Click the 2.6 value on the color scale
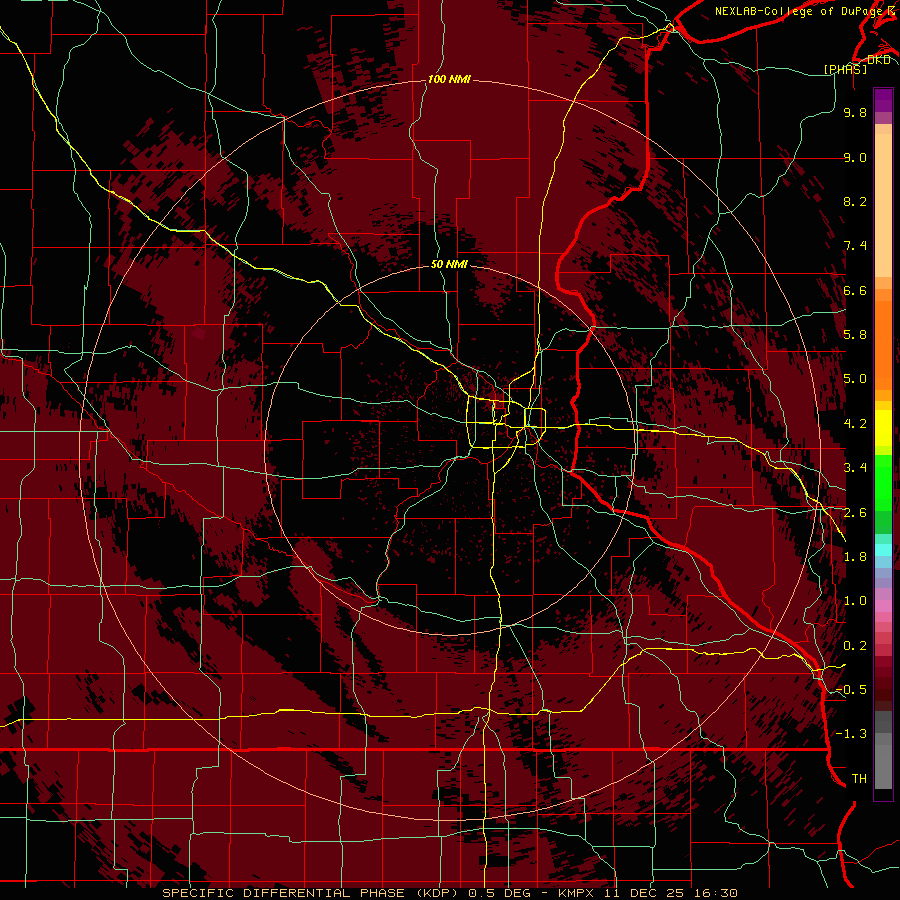Image resolution: width=900 pixels, height=900 pixels. click(x=855, y=513)
